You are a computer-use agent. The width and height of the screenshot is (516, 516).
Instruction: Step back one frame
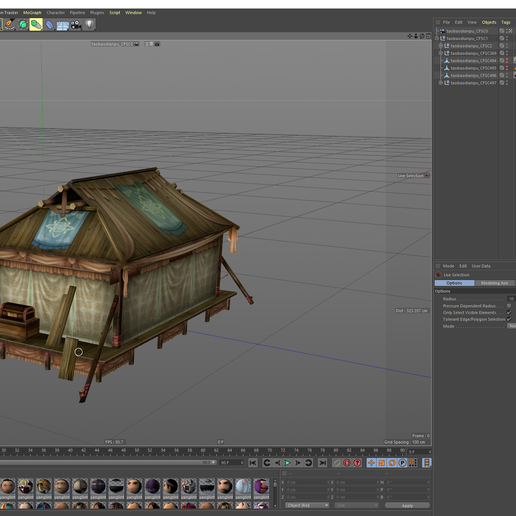tap(277, 463)
